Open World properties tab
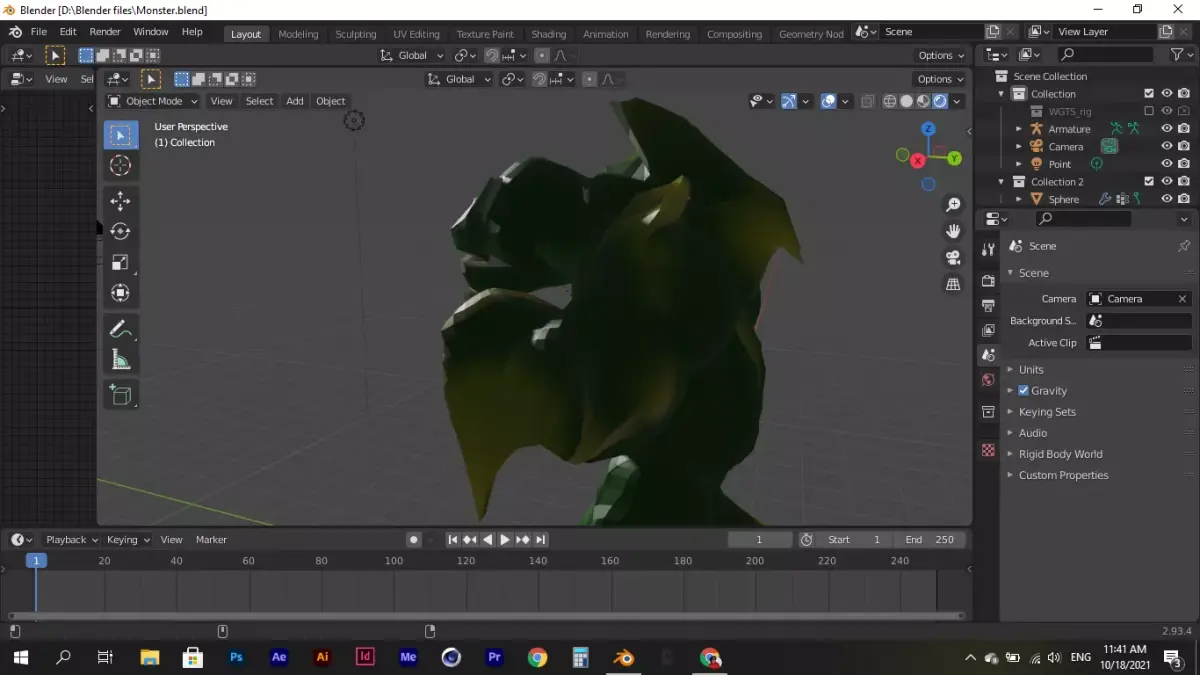The width and height of the screenshot is (1200, 675). [x=988, y=380]
